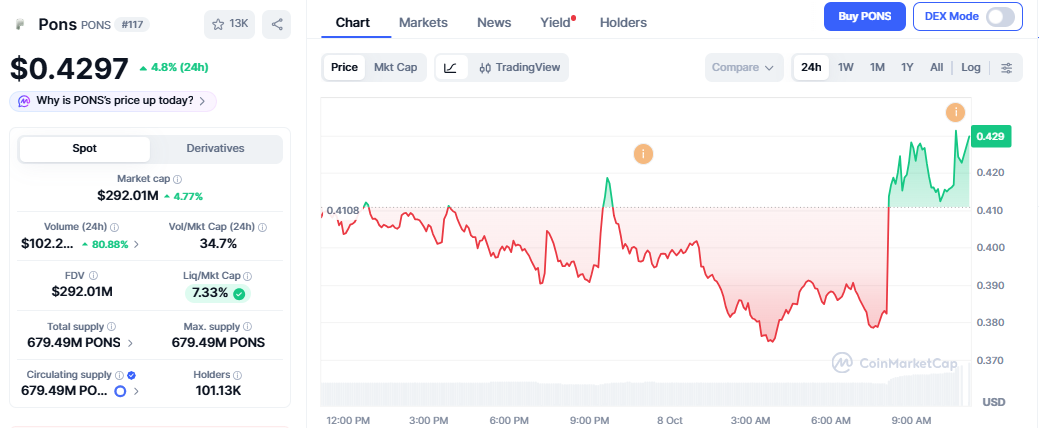
Task: Open the share icon next to watchlist
Action: pyautogui.click(x=277, y=25)
